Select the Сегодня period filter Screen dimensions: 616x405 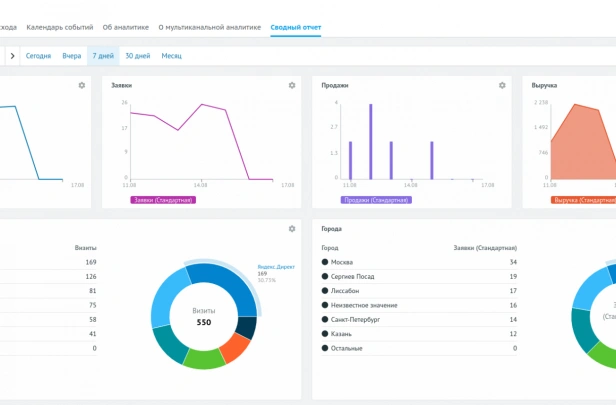(38, 56)
